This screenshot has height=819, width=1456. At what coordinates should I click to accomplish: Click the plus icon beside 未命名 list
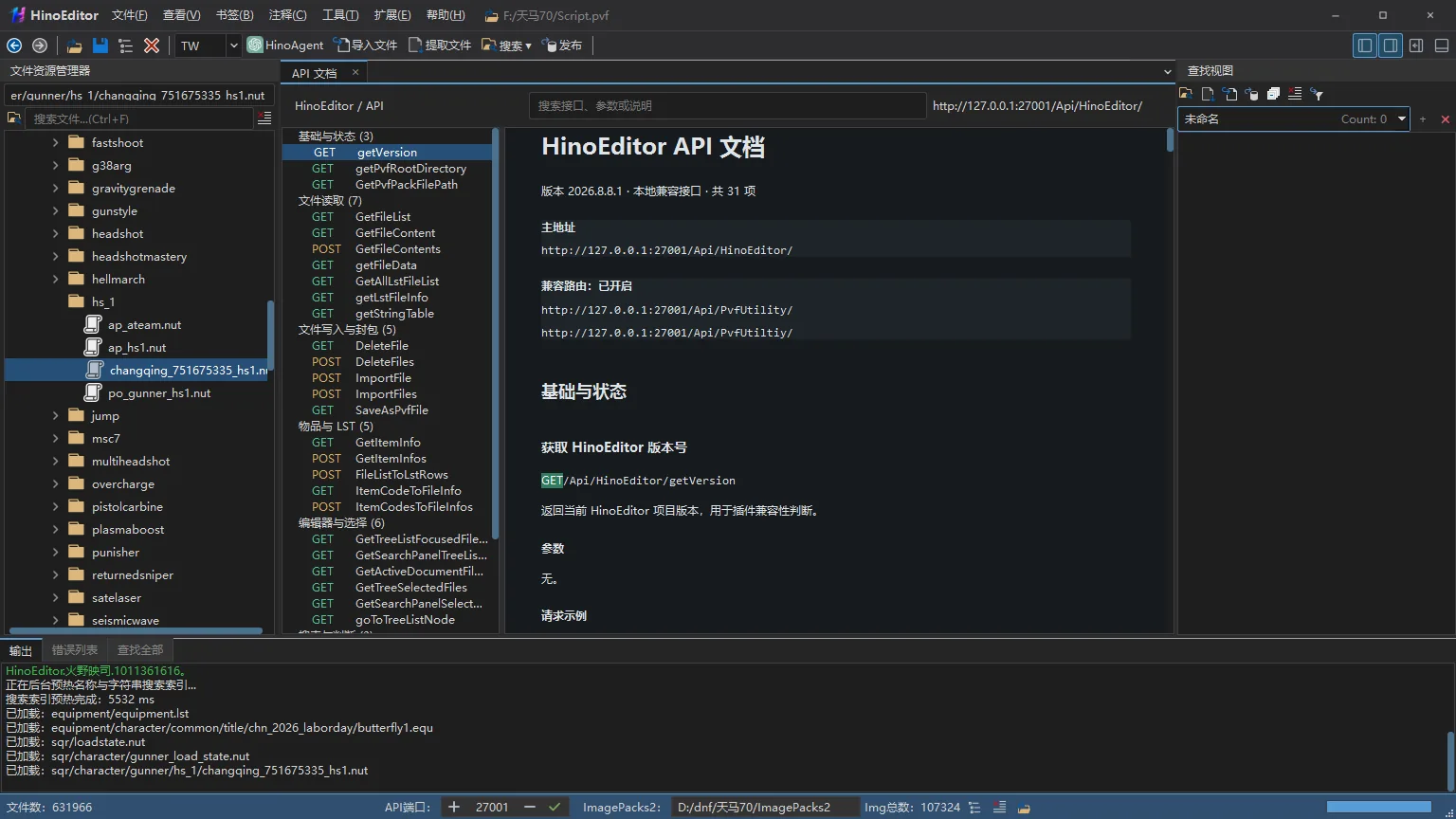[x=1423, y=119]
